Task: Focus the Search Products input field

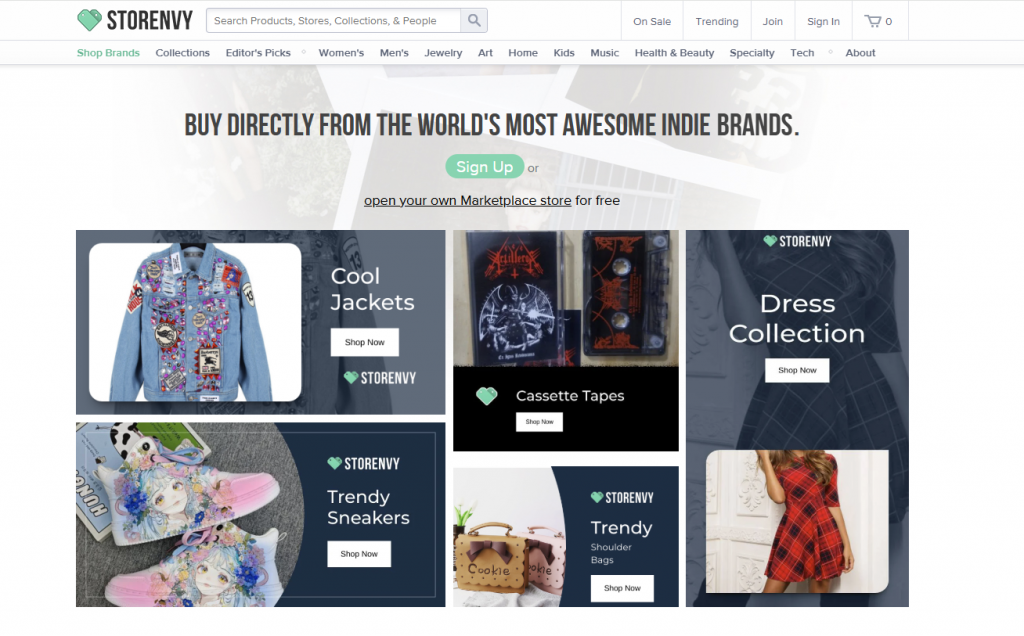Action: (333, 21)
